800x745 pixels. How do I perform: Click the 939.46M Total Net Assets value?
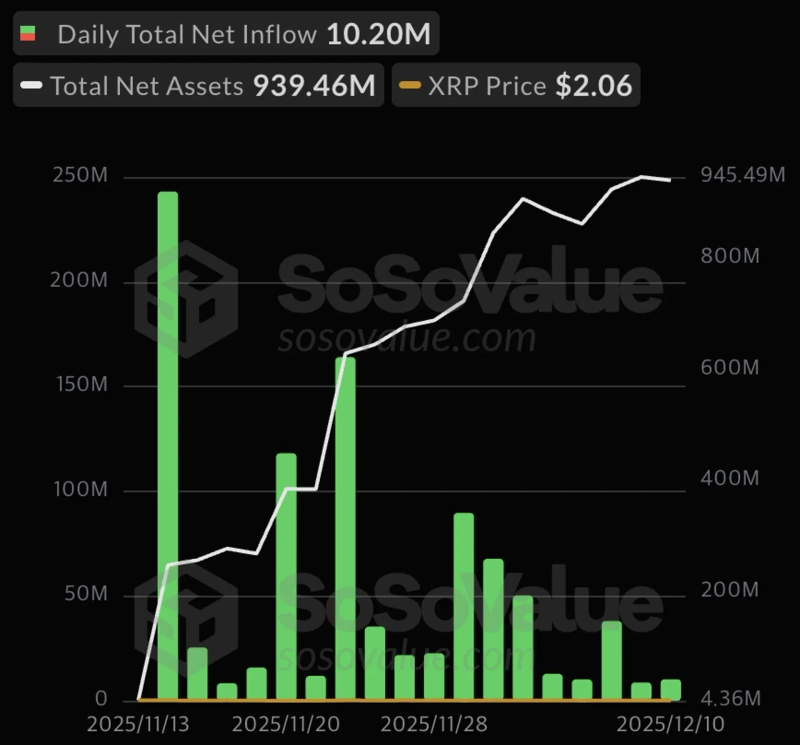tap(314, 86)
